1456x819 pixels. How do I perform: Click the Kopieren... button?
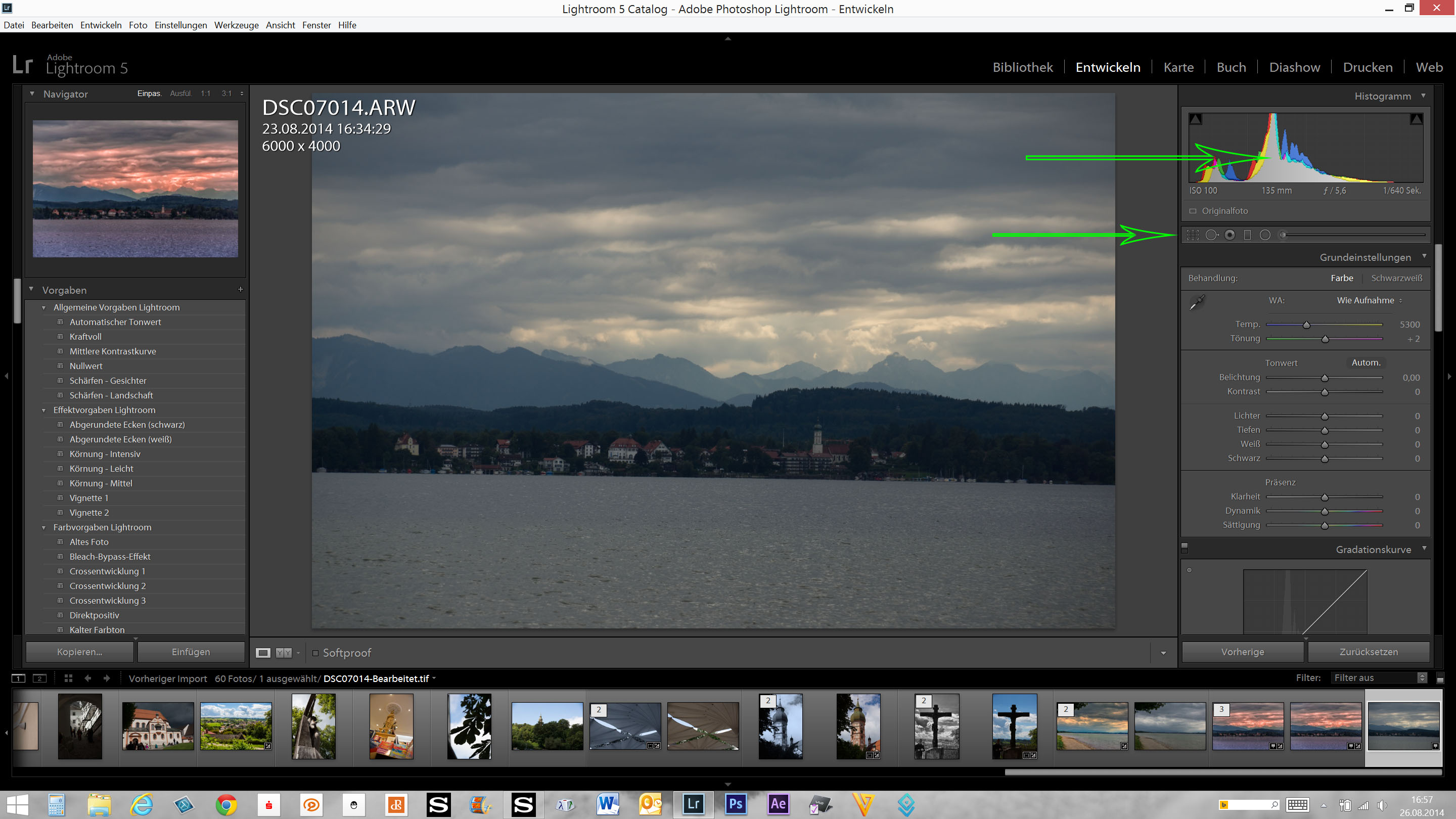pos(80,652)
